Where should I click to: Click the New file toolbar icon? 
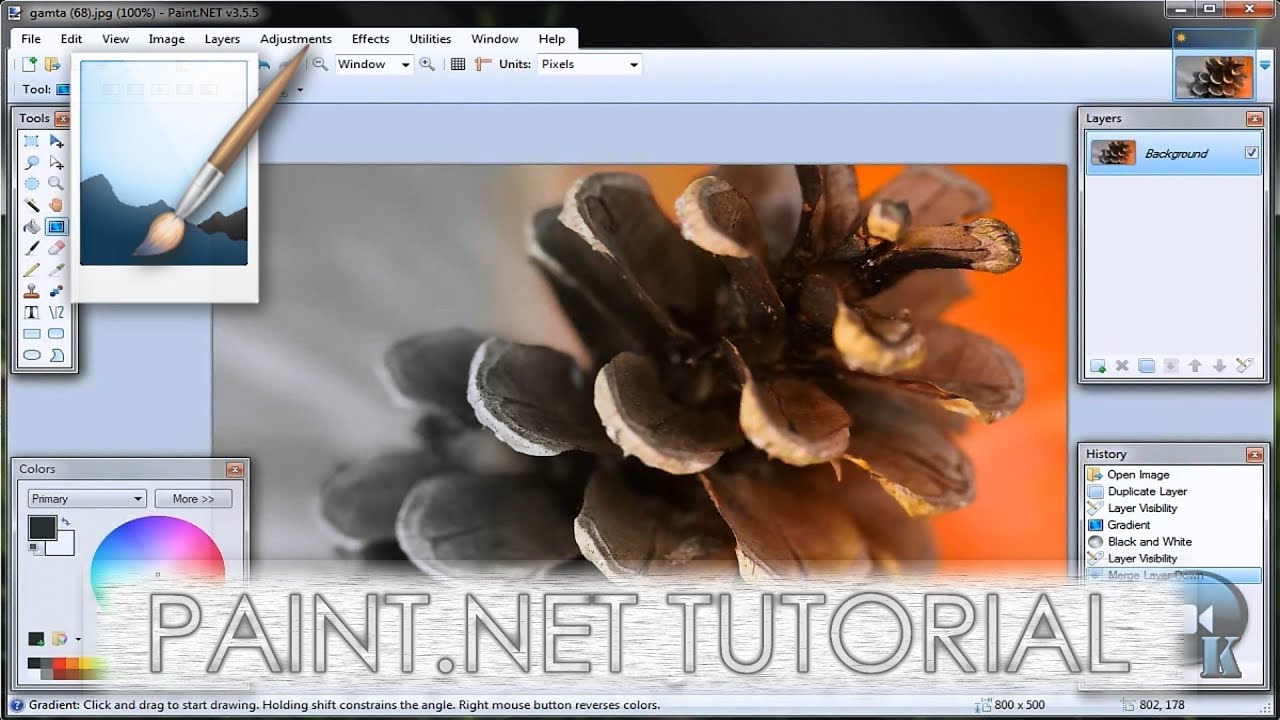pos(29,64)
